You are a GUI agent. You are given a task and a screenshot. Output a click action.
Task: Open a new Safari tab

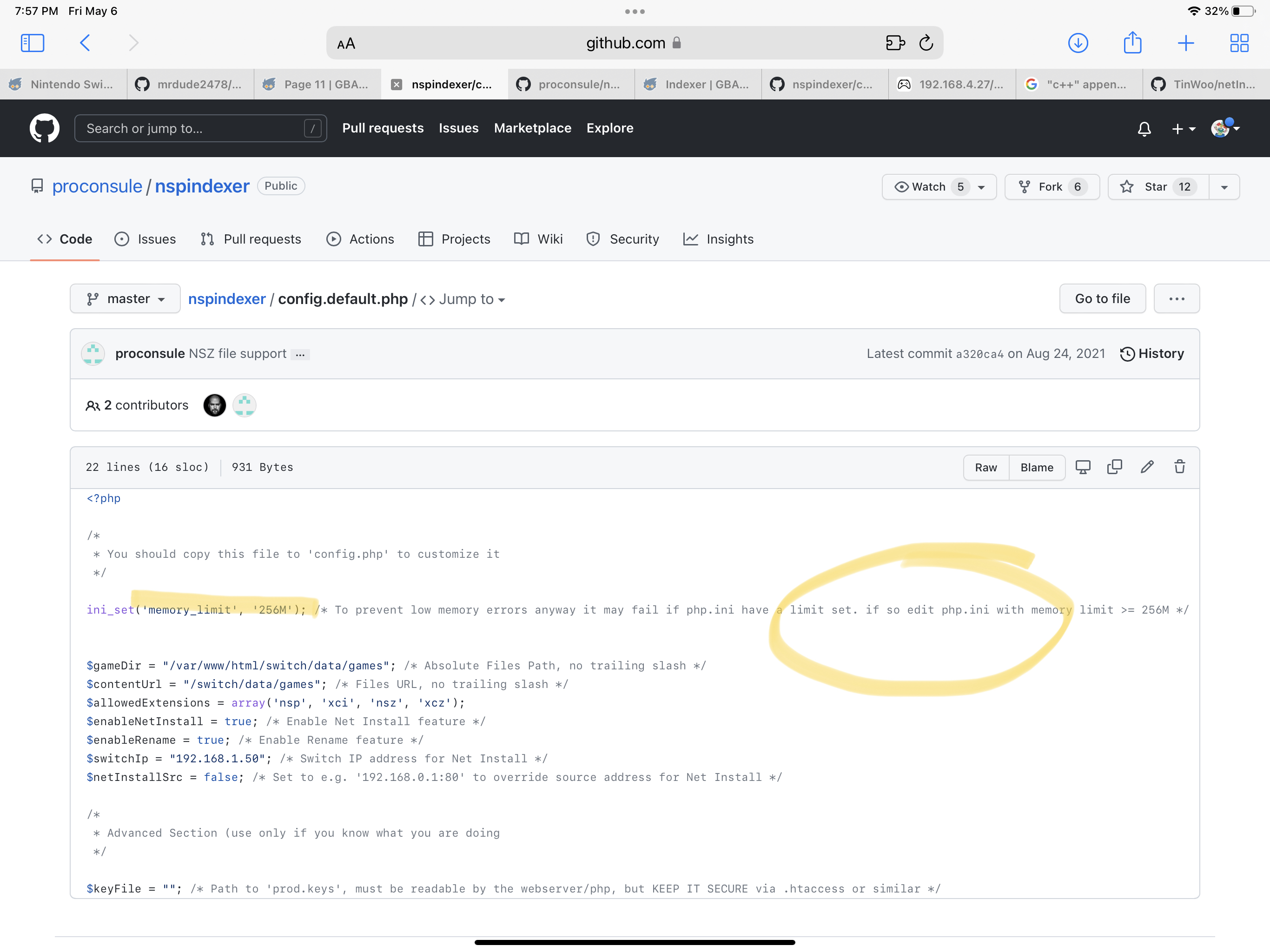[1185, 43]
